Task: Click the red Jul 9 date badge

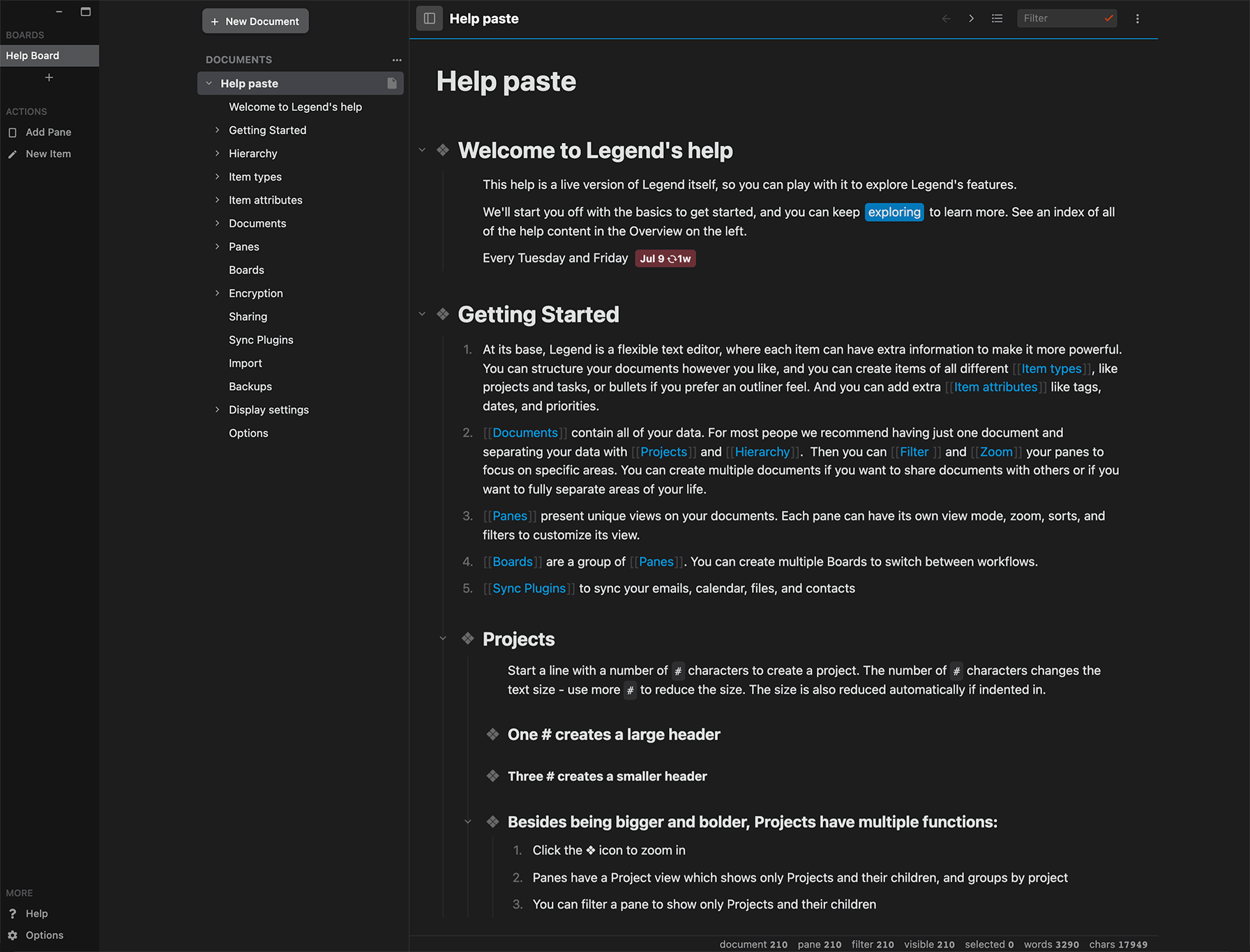Action: point(665,259)
